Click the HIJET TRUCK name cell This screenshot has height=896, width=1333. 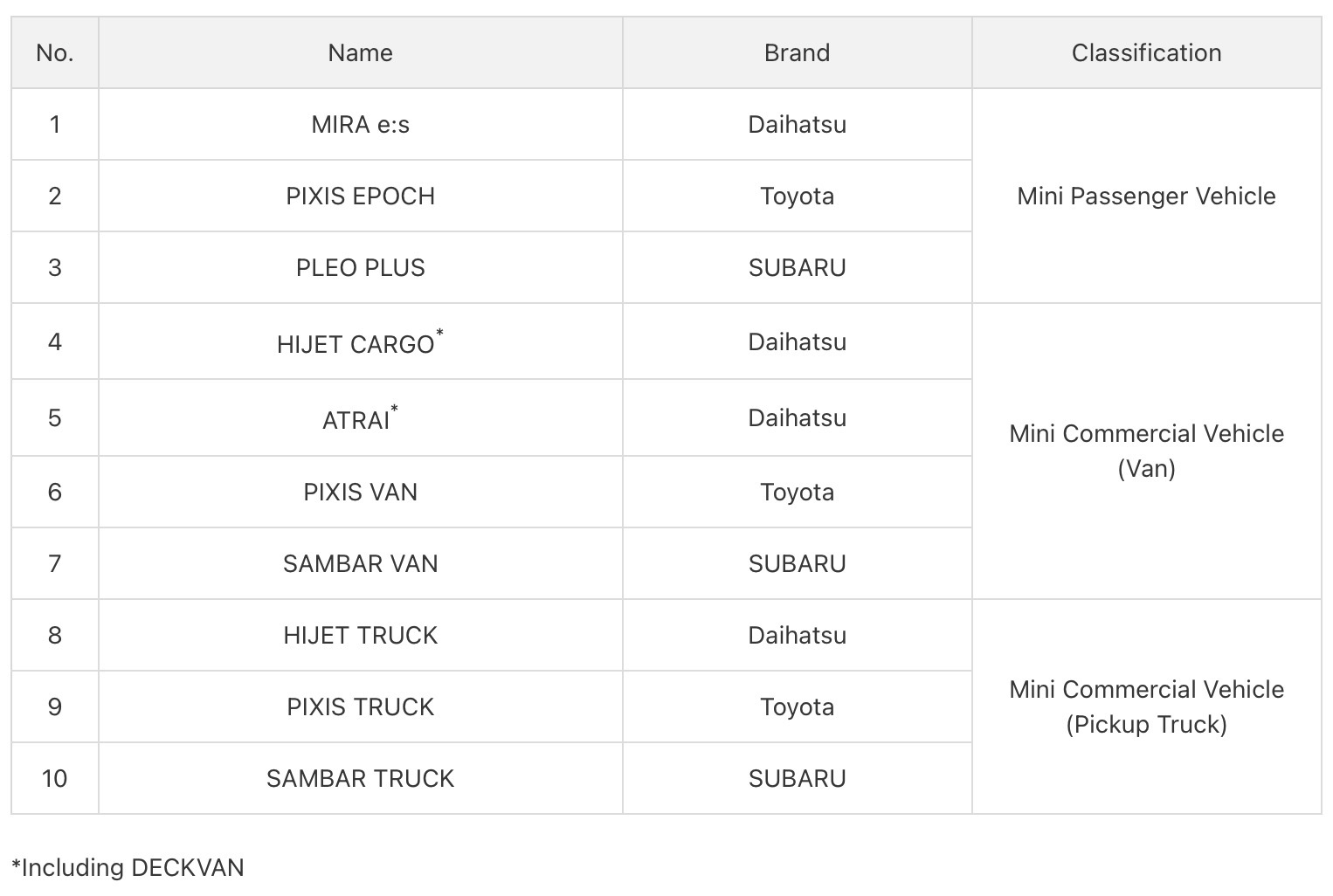coord(360,635)
